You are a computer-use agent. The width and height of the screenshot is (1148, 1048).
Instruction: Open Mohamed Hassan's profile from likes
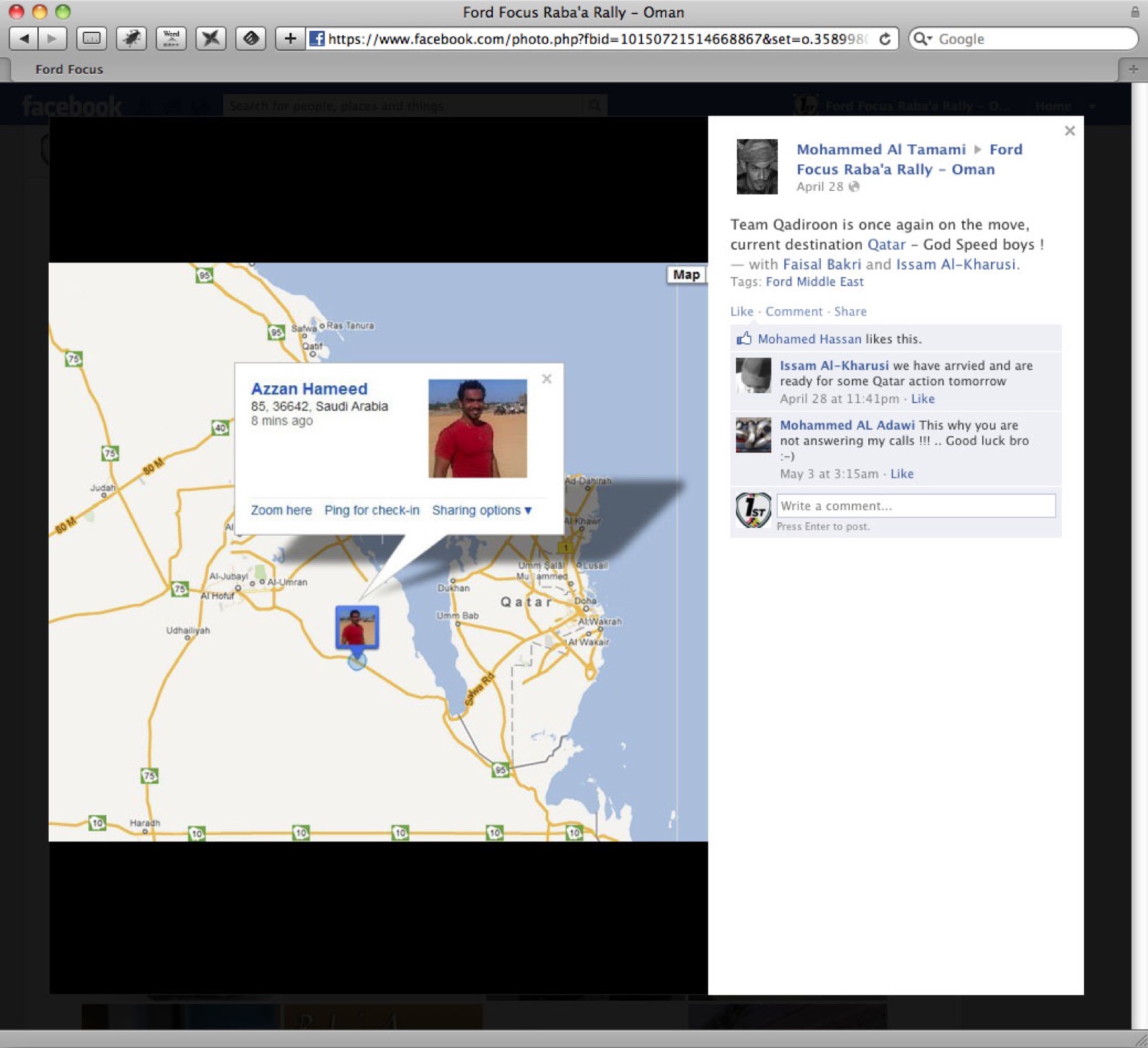809,339
